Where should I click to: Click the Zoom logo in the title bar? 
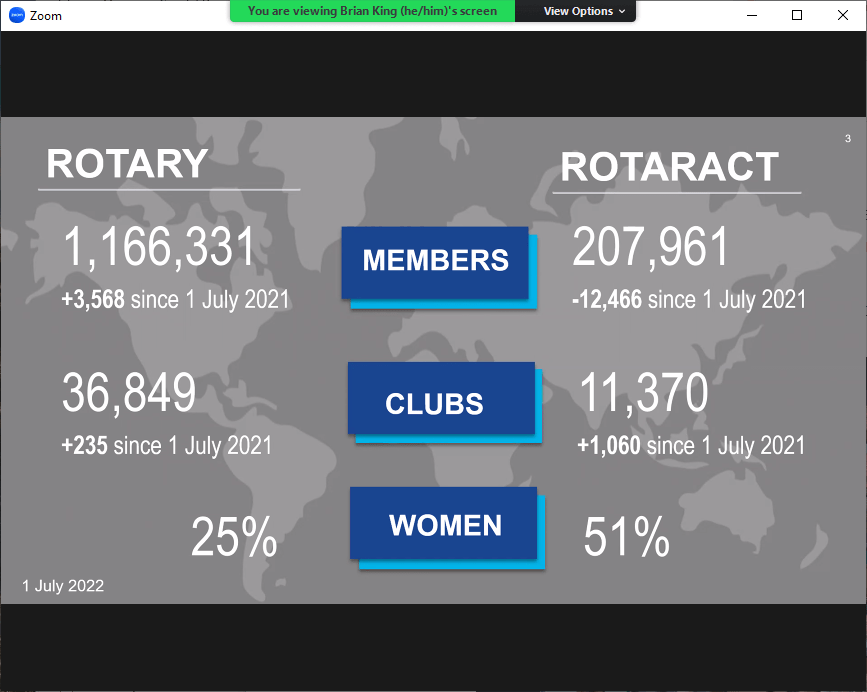click(17, 15)
